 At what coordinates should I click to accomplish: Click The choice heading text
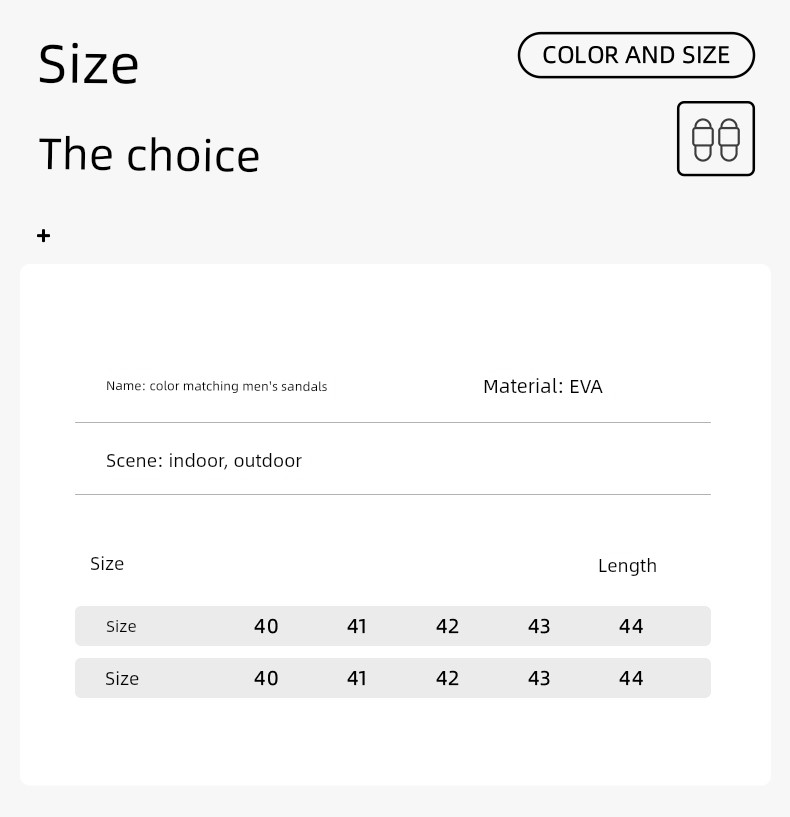click(x=149, y=154)
